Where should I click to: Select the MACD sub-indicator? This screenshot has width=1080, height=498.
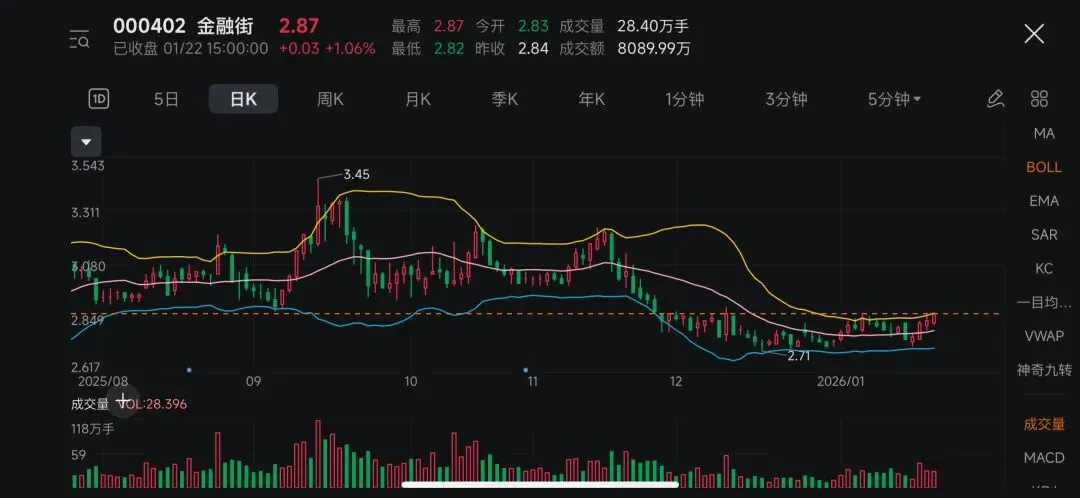click(x=1044, y=457)
